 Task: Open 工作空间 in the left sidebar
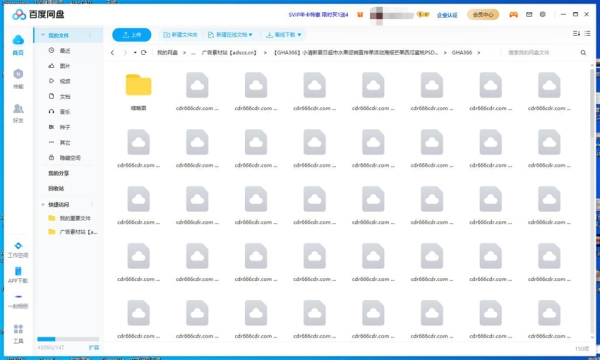click(18, 250)
